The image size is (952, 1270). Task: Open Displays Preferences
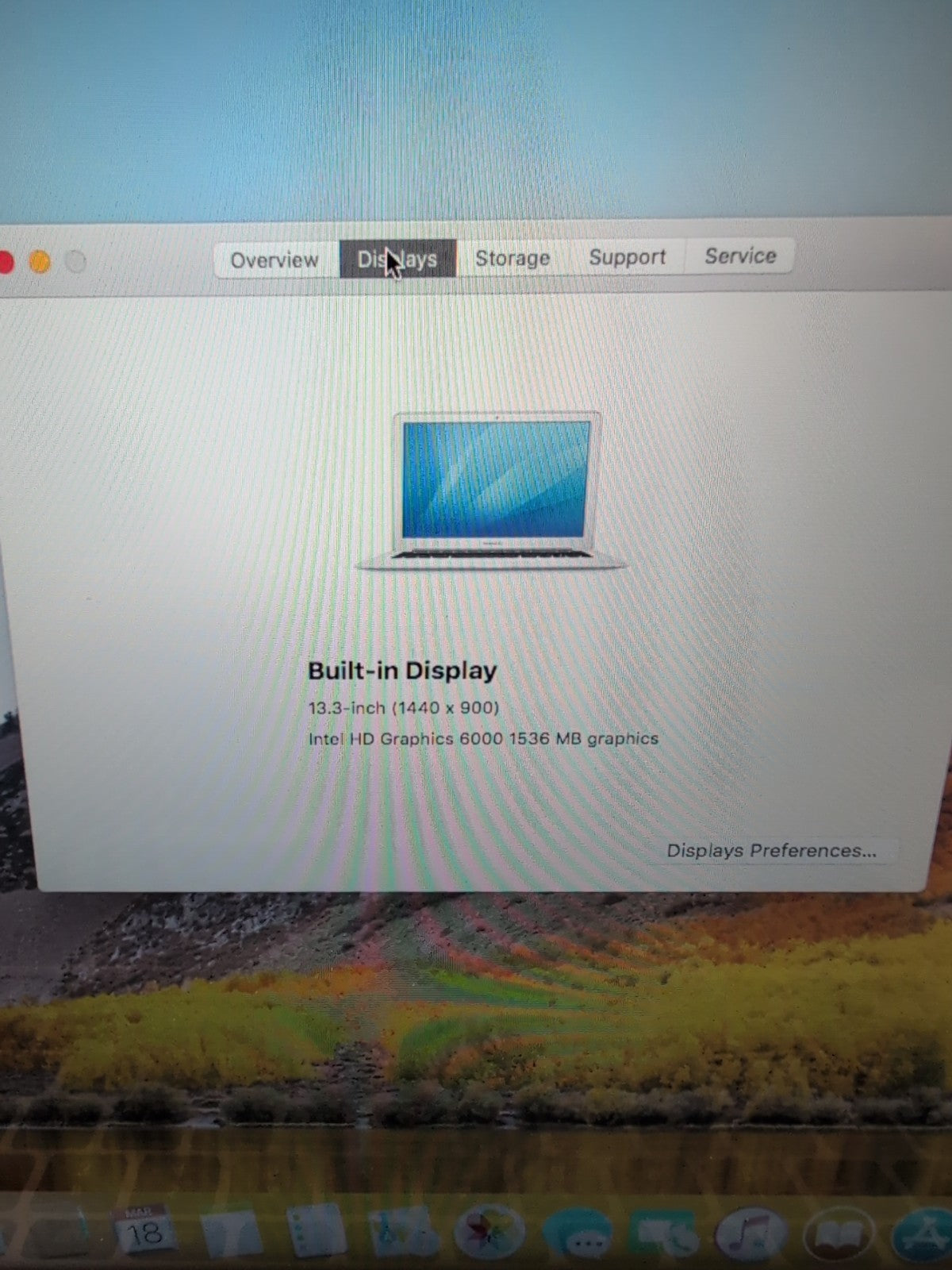tap(772, 851)
